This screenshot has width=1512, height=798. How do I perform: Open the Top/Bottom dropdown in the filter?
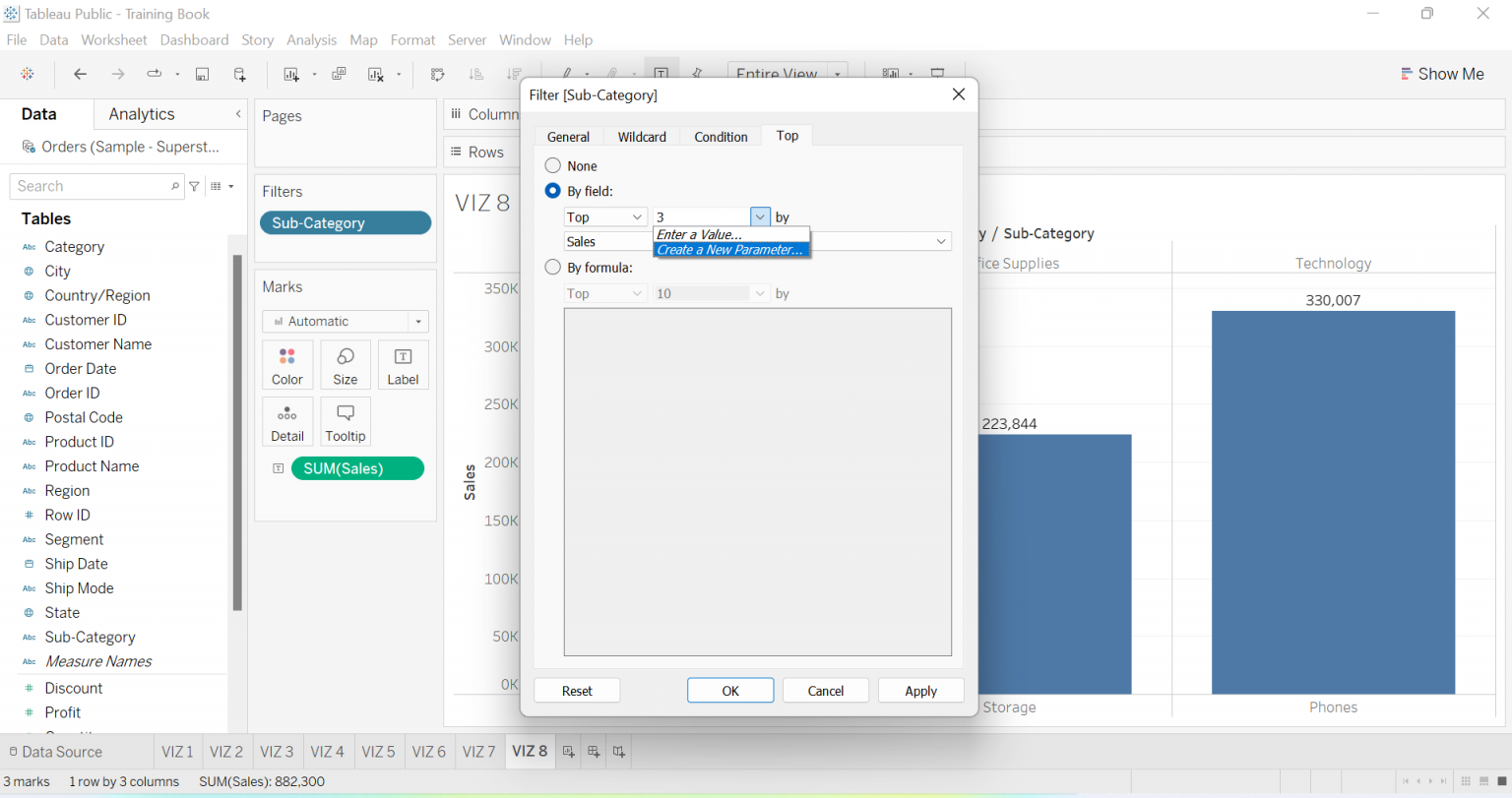pos(604,216)
